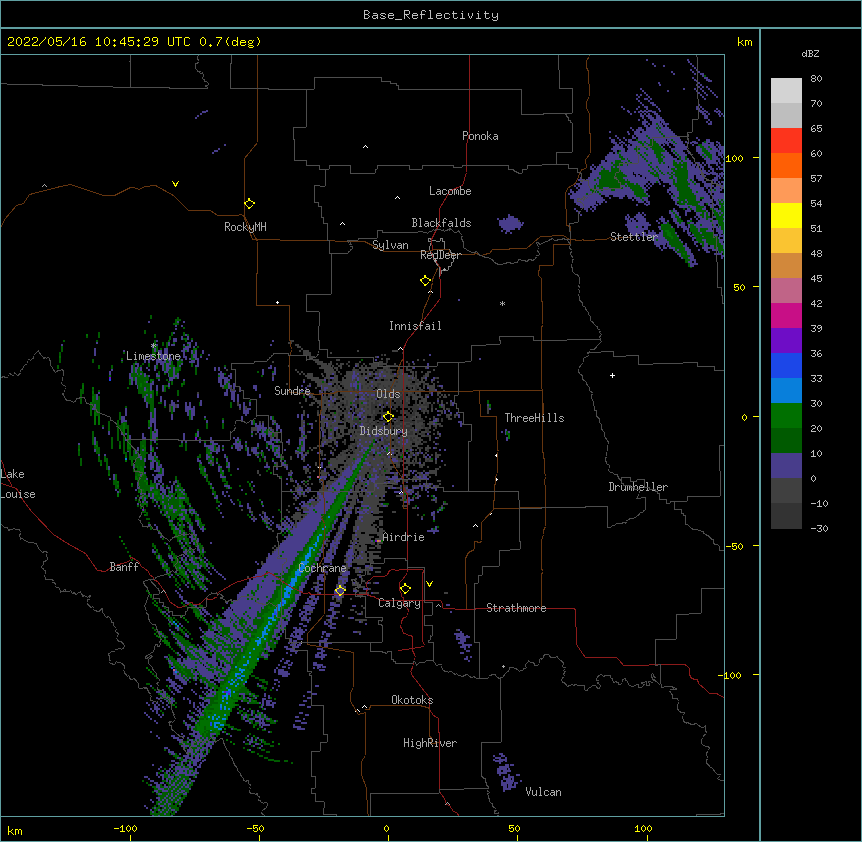The width and height of the screenshot is (862, 842).
Task: Click the white asterisk marker east of Innisfail
Action: coord(502,304)
